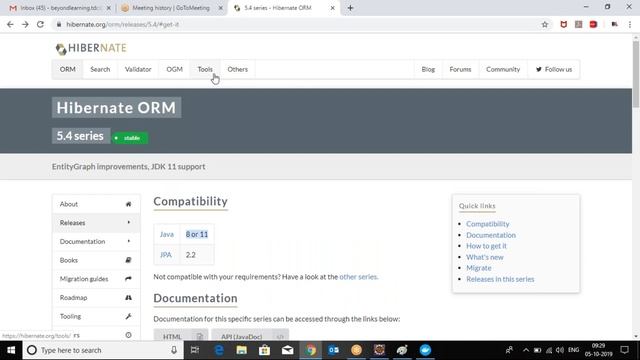
Task: Bookmark this page with the star icon
Action: point(544,24)
